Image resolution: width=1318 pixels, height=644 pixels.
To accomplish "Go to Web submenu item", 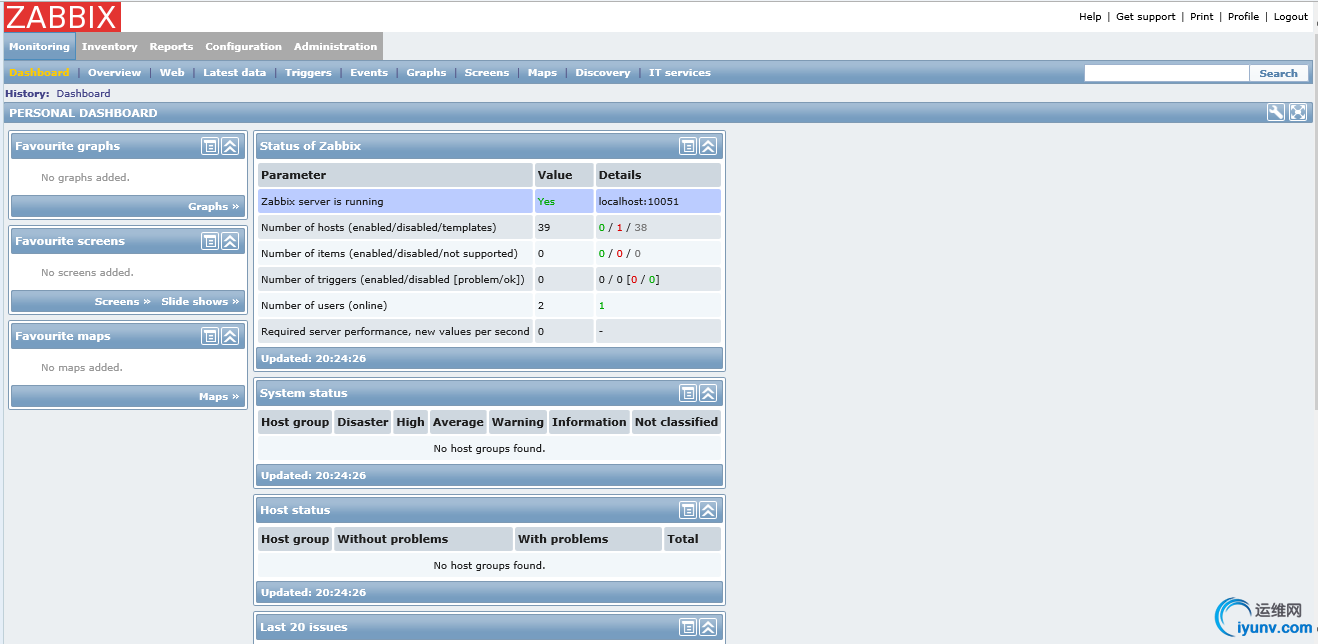I will (172, 72).
